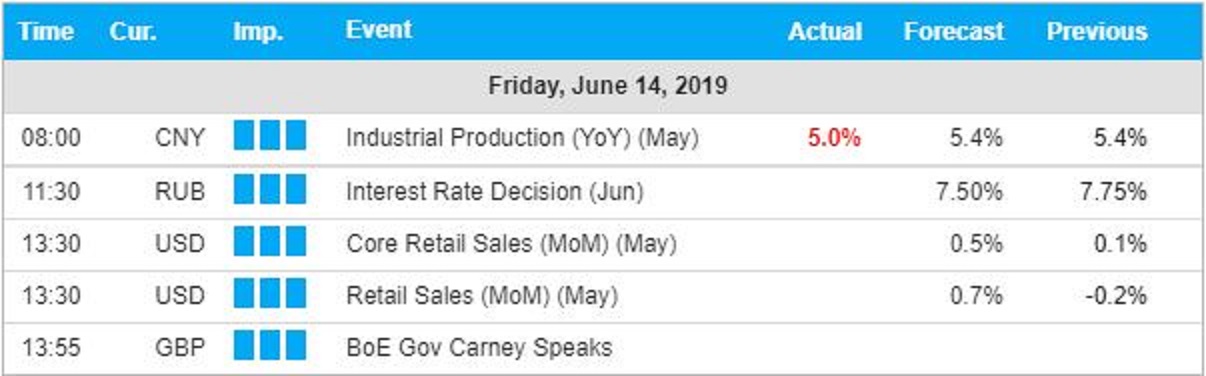Click the importance bars icon for CNY row
This screenshot has height=376, width=1206.
coord(270,137)
